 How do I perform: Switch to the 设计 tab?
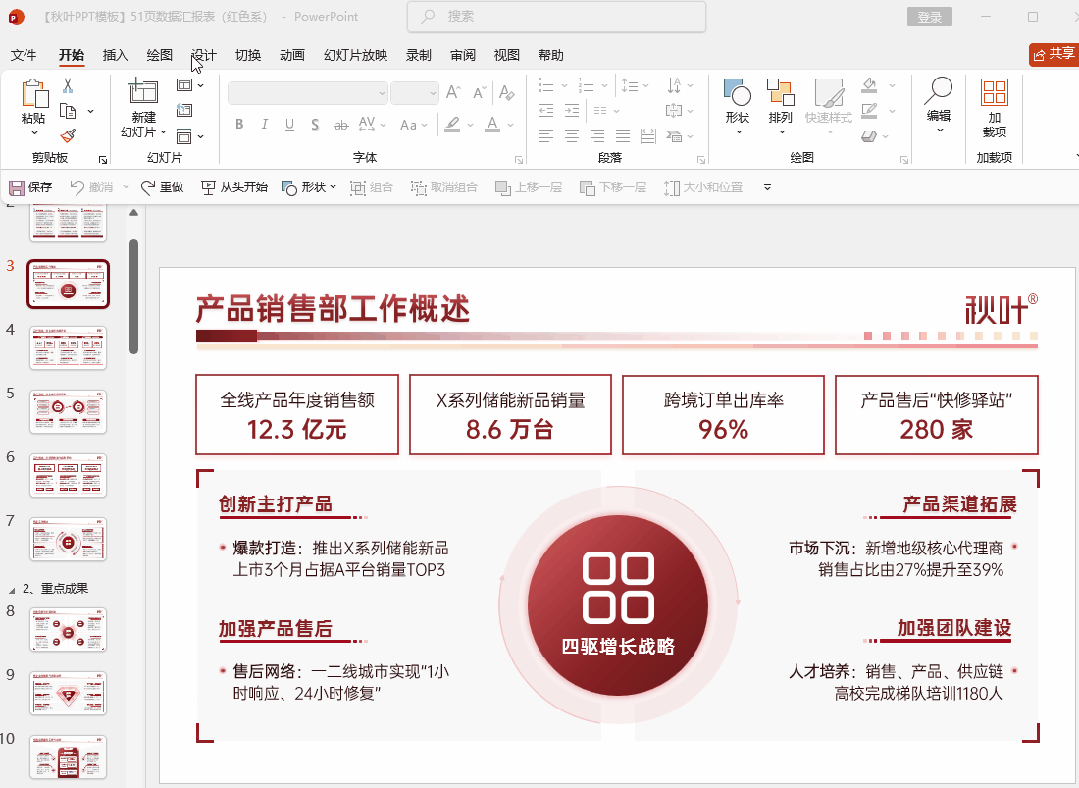tap(204, 55)
